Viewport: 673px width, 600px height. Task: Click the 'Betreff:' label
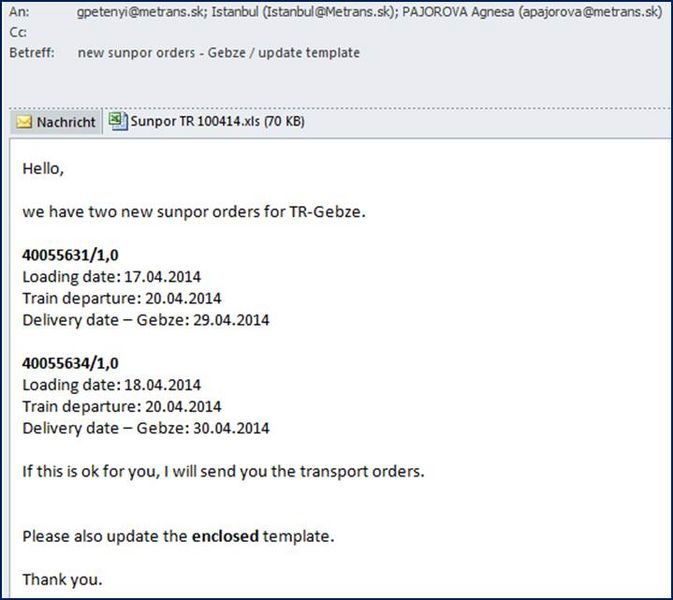coord(32,53)
